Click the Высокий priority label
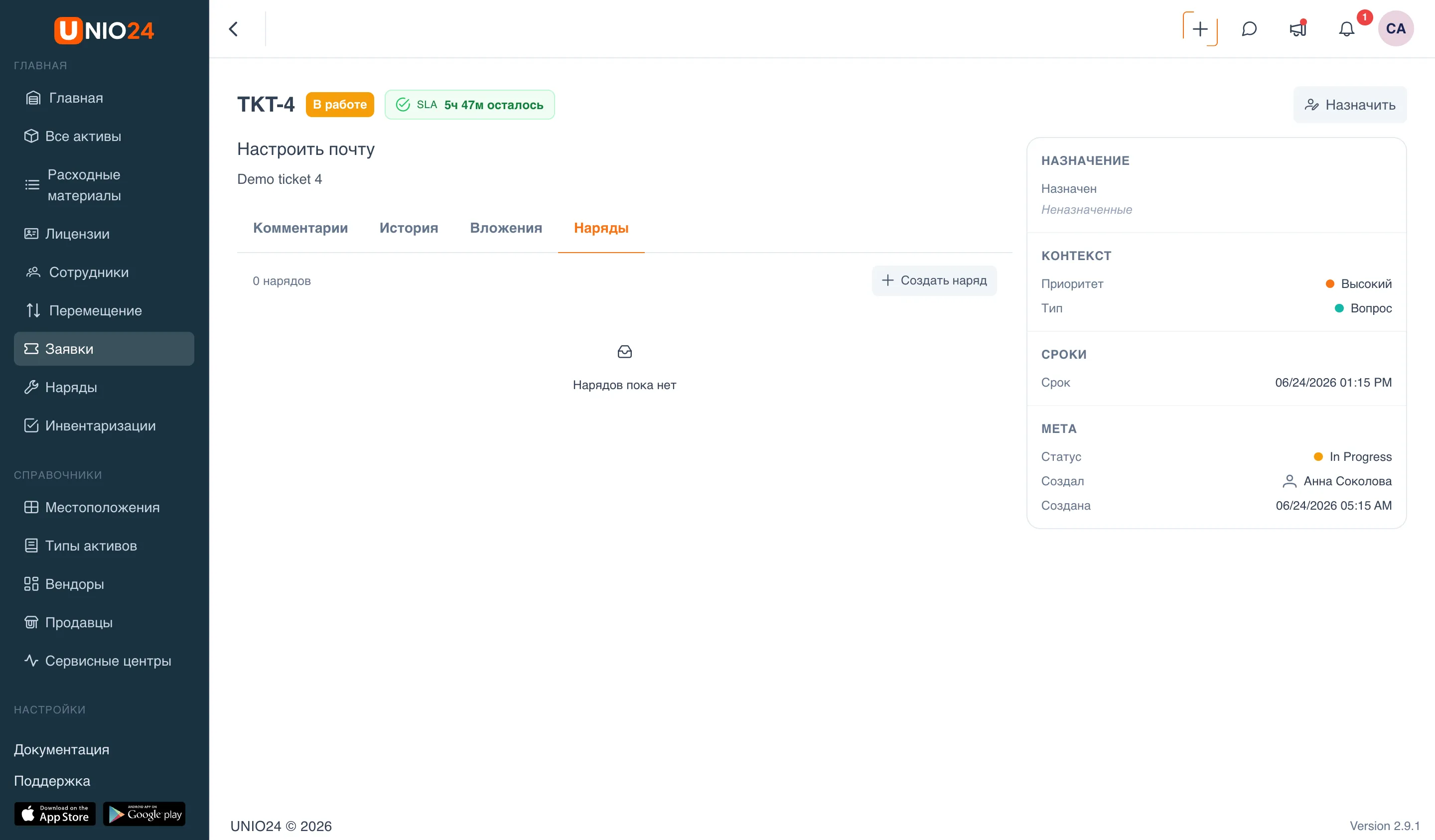Image resolution: width=1435 pixels, height=840 pixels. point(1366,283)
